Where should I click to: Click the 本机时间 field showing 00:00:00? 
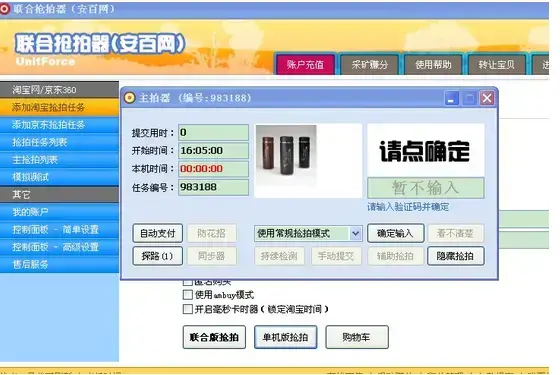pyautogui.click(x=214, y=169)
